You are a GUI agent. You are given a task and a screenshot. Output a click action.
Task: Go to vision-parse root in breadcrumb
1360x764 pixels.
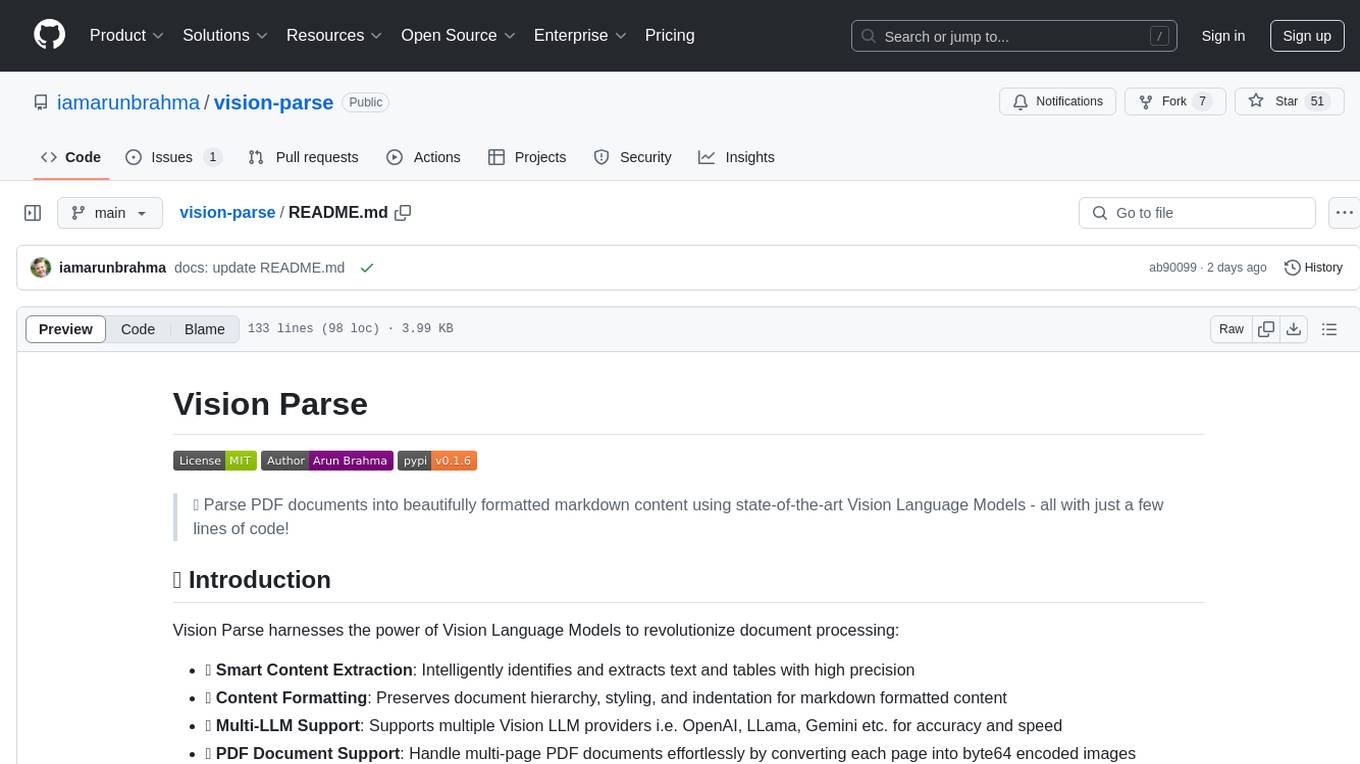coord(227,213)
